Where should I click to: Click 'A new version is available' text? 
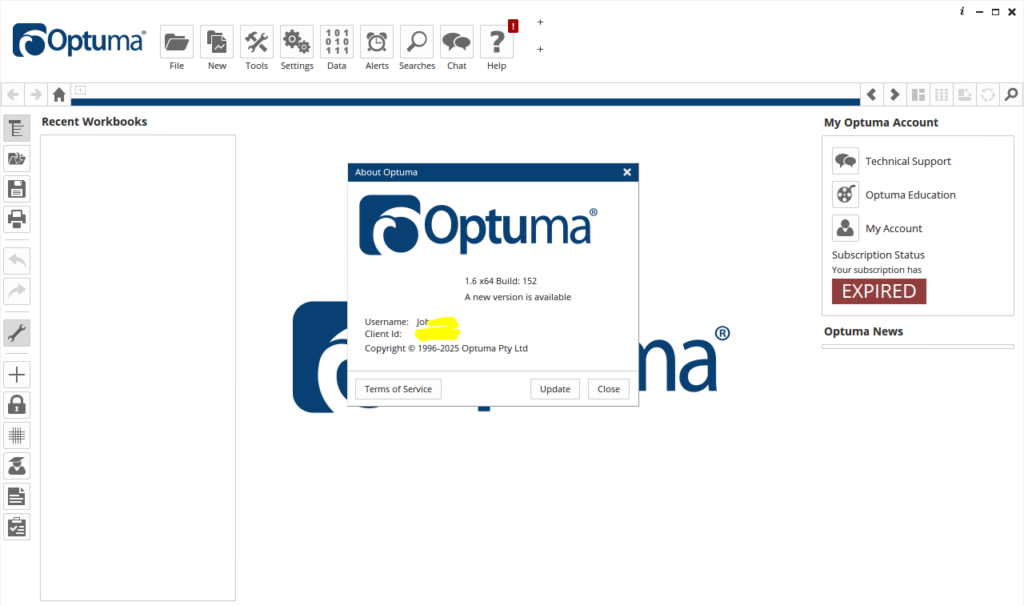518,297
